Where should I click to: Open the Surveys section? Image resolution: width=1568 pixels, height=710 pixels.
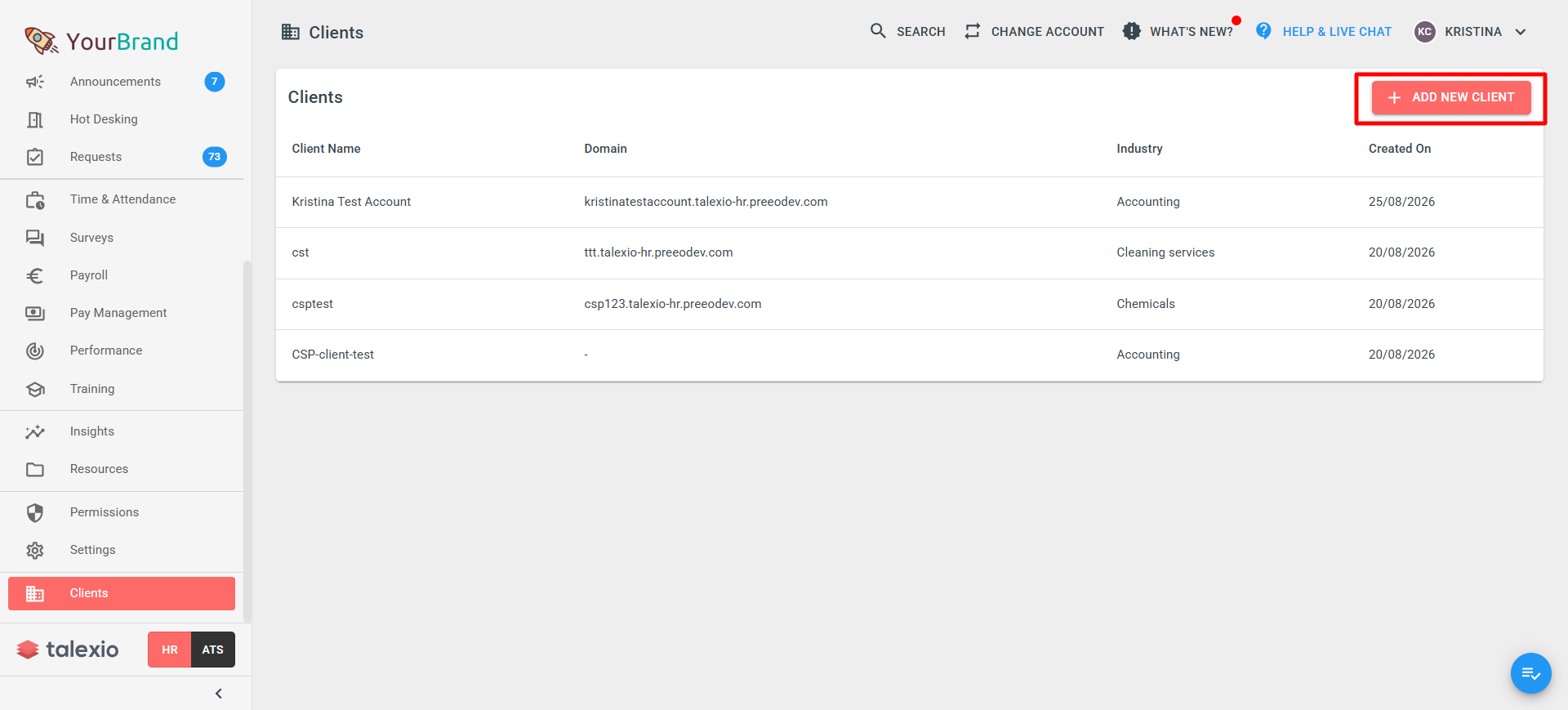tap(122, 238)
